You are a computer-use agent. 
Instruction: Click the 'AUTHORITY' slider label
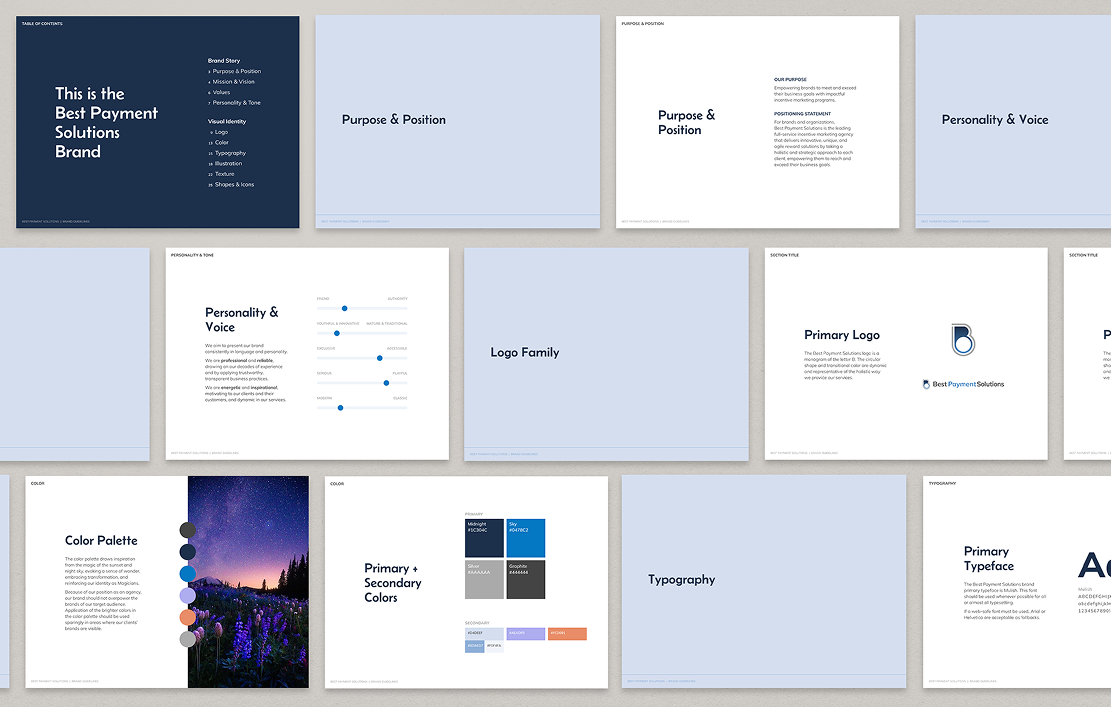click(398, 299)
